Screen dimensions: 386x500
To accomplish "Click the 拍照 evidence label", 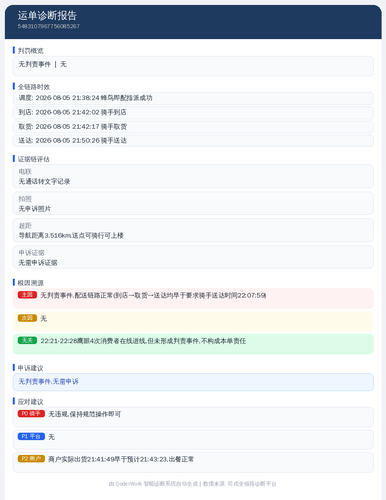I will coord(25,199).
